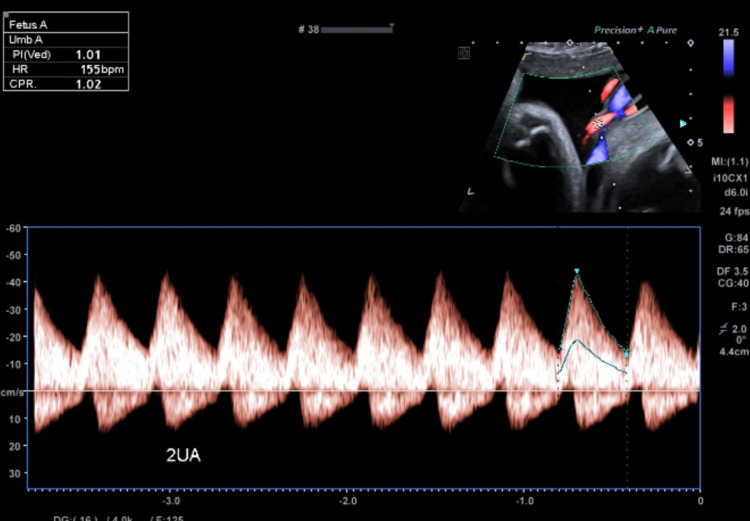750x521 pixels.
Task: Select the CPR. 1.02 result row
Action: (66, 84)
